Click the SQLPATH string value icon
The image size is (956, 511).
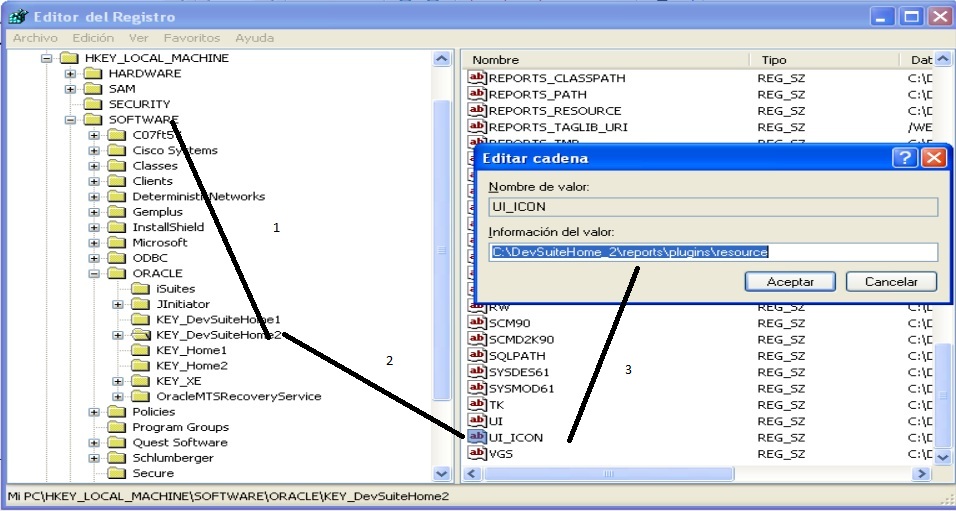477,355
